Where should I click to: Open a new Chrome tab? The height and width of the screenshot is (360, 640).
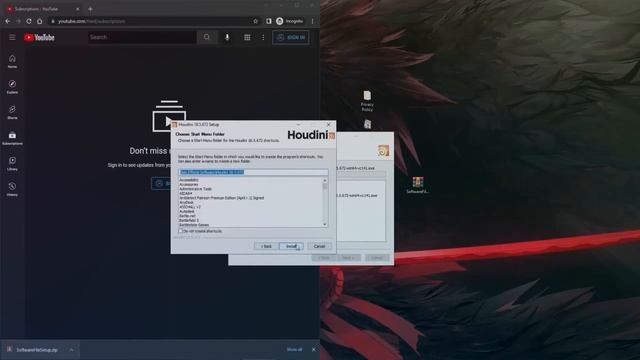[x=90, y=9]
